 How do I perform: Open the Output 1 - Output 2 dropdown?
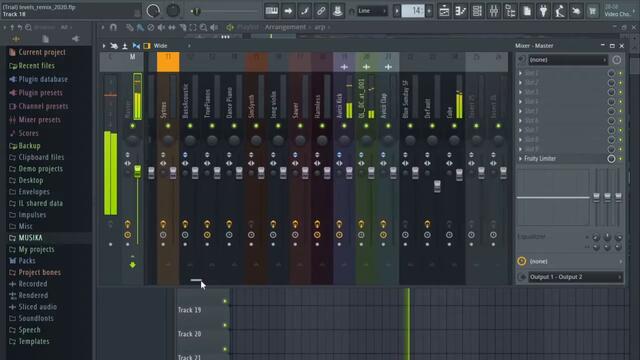point(575,277)
